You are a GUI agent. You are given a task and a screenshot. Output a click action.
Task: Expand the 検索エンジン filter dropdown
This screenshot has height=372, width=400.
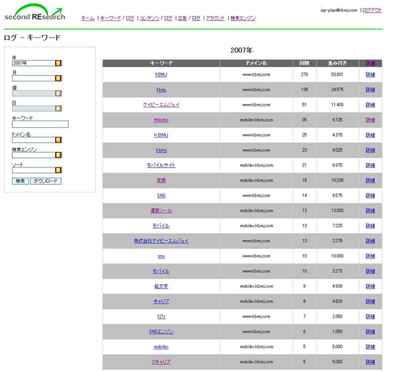34,155
